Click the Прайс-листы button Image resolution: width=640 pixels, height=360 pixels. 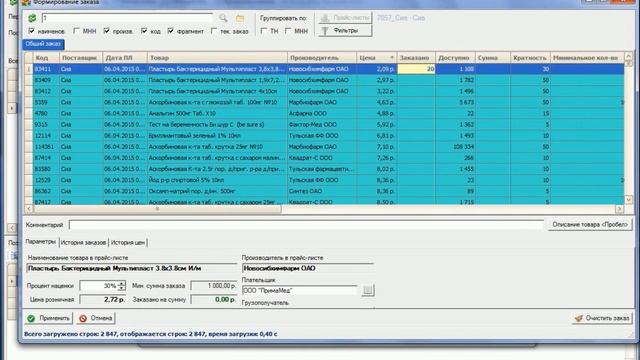click(345, 18)
